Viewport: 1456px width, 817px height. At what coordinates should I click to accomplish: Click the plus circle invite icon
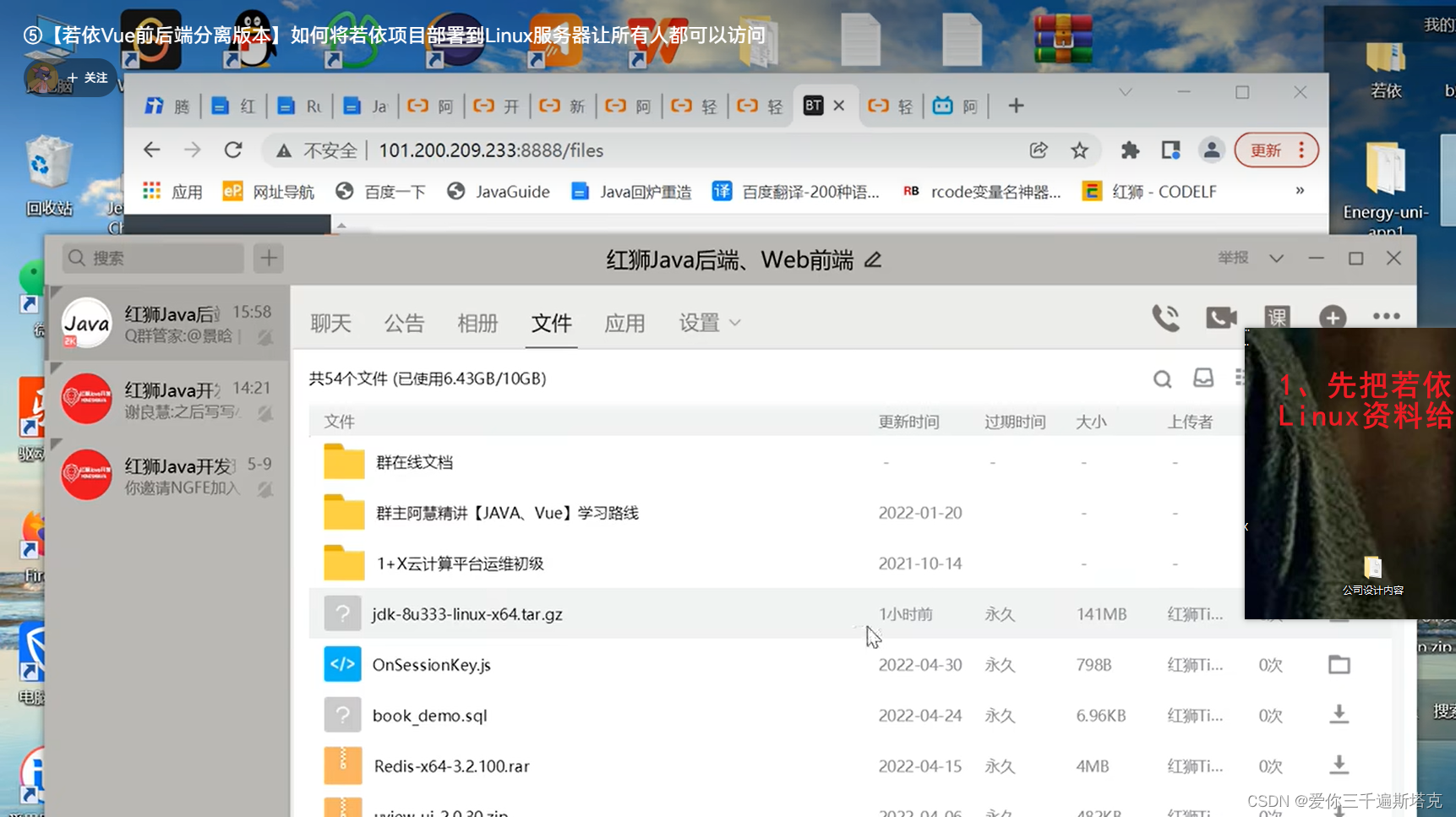pos(1333,318)
